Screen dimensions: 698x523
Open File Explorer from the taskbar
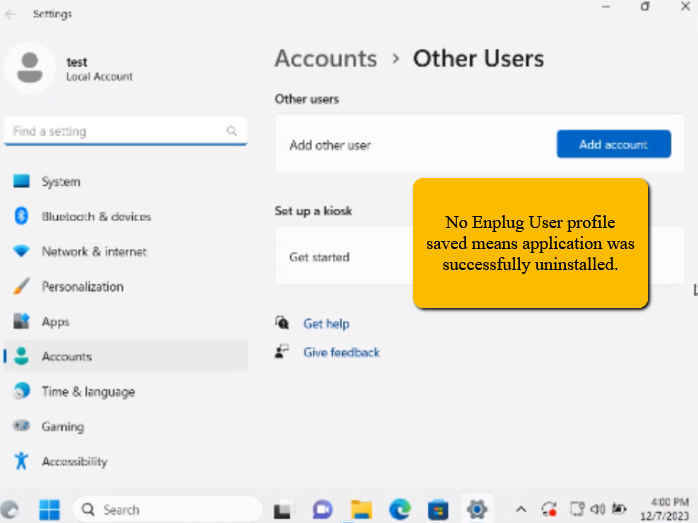click(361, 510)
